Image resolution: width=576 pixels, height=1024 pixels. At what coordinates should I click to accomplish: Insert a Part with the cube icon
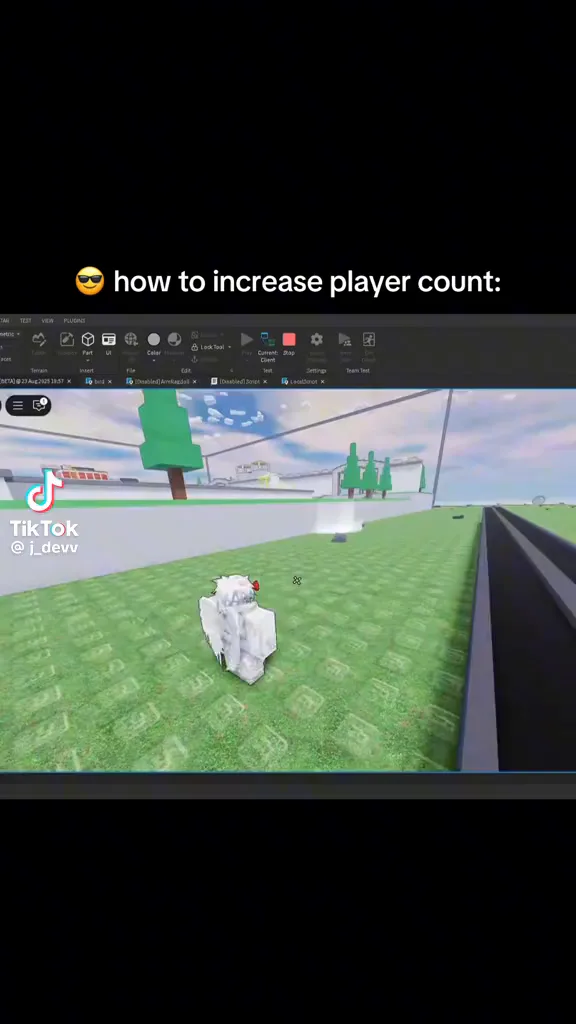point(88,339)
